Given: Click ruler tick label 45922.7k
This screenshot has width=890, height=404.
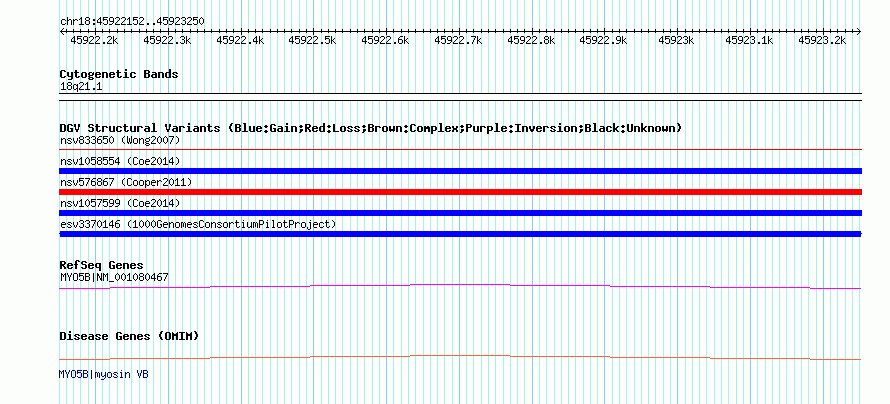Looking at the screenshot, I should coord(458,40).
